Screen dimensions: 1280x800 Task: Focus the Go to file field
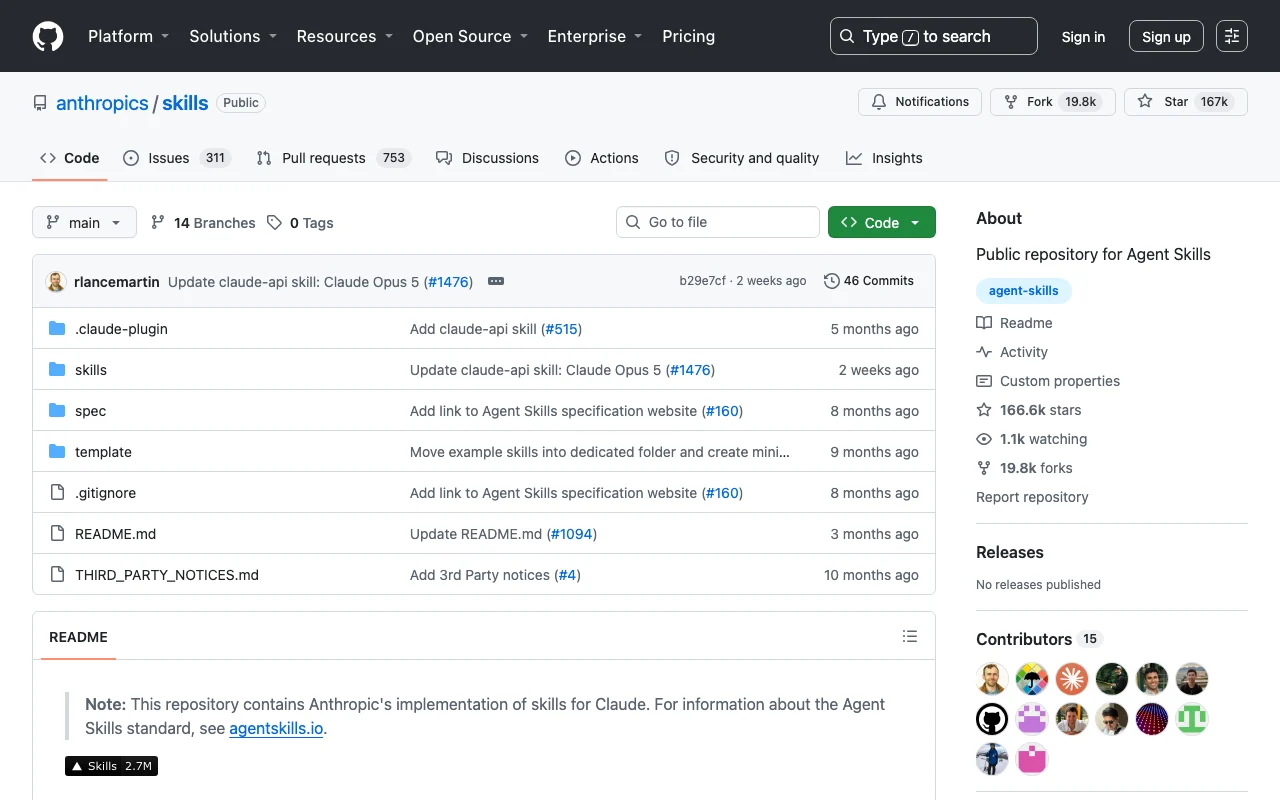[x=718, y=222]
